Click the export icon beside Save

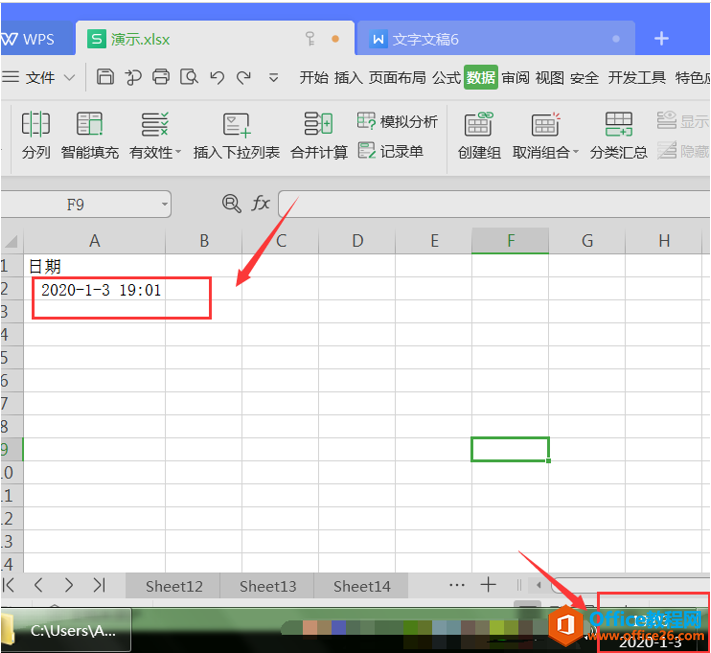(x=133, y=78)
